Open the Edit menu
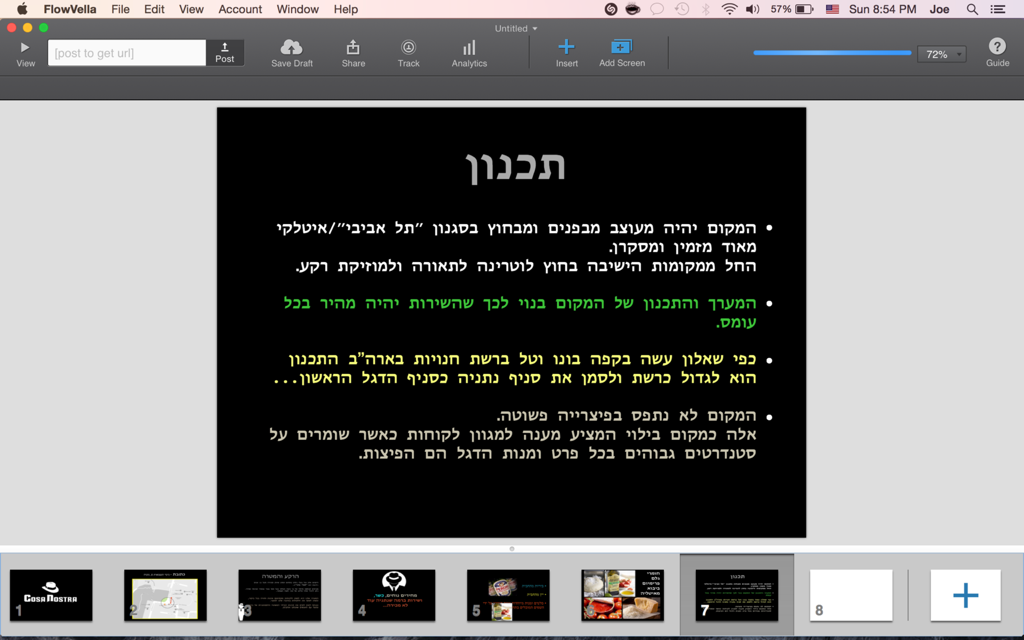This screenshot has width=1024, height=640. 154,9
